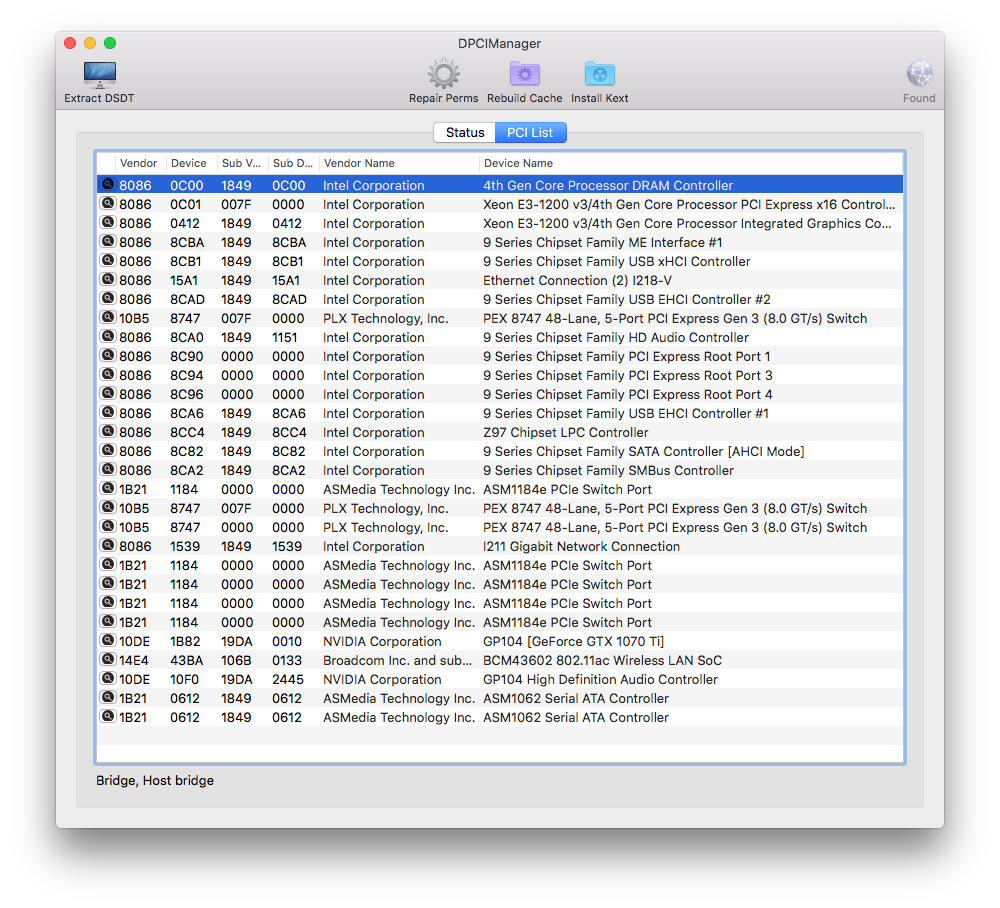Screen dimensions: 1000x908
Task: Click magnifier icon on Root Port 3 row
Action: tap(108, 374)
